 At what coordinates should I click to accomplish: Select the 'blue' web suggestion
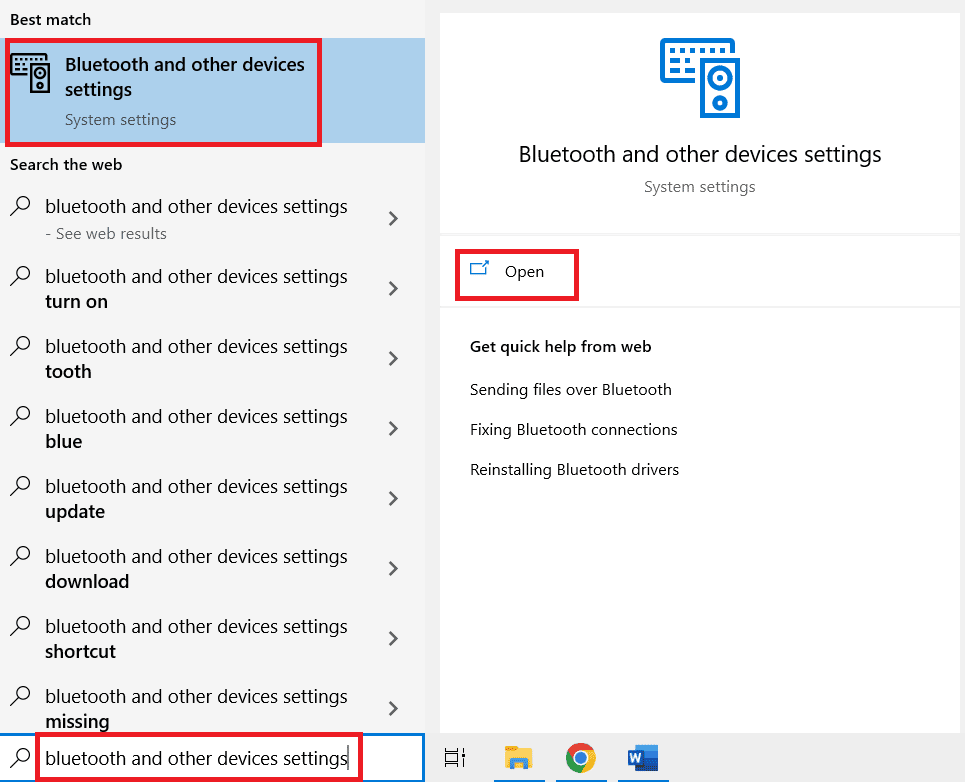(x=213, y=429)
